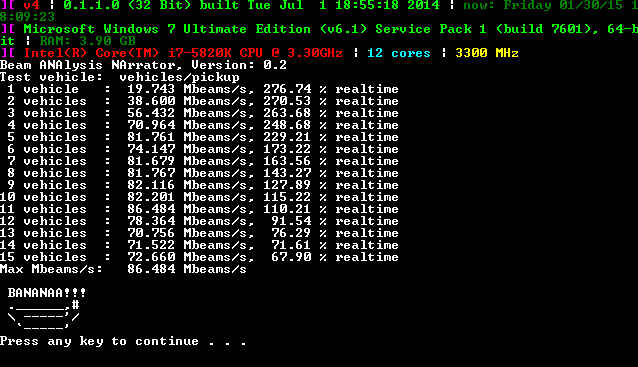
Task: Click the '71.61 % realtime' value
Action: [335, 245]
